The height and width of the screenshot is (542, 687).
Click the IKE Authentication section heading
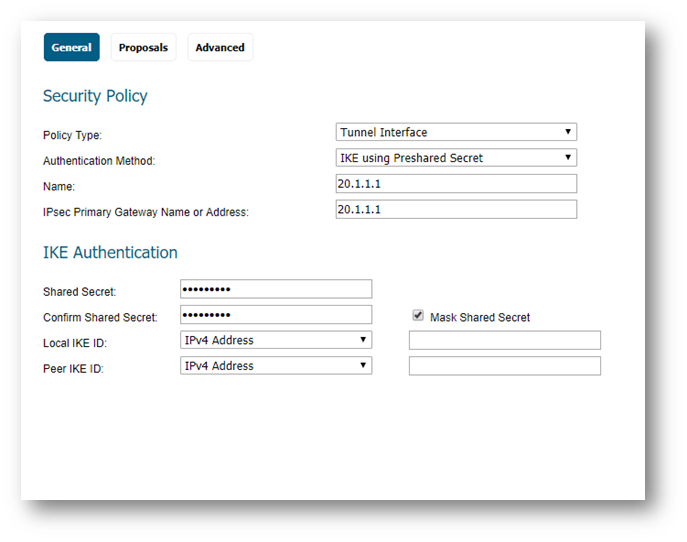(x=110, y=253)
